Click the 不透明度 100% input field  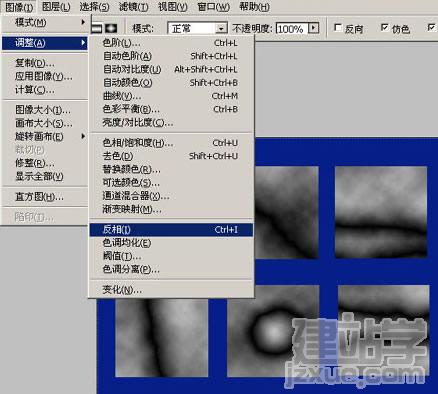pos(292,29)
